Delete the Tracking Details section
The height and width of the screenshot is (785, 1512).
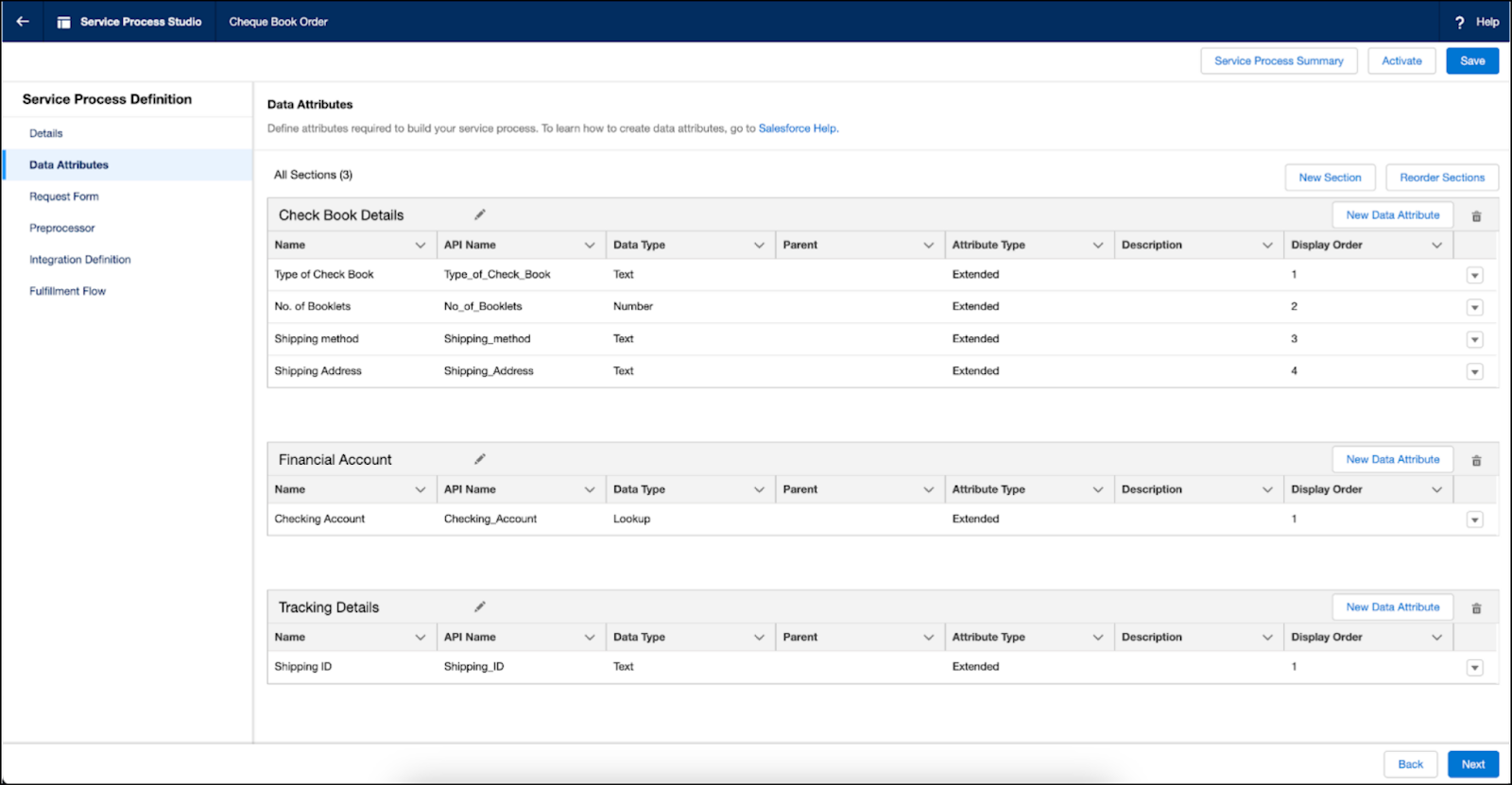[x=1476, y=608]
